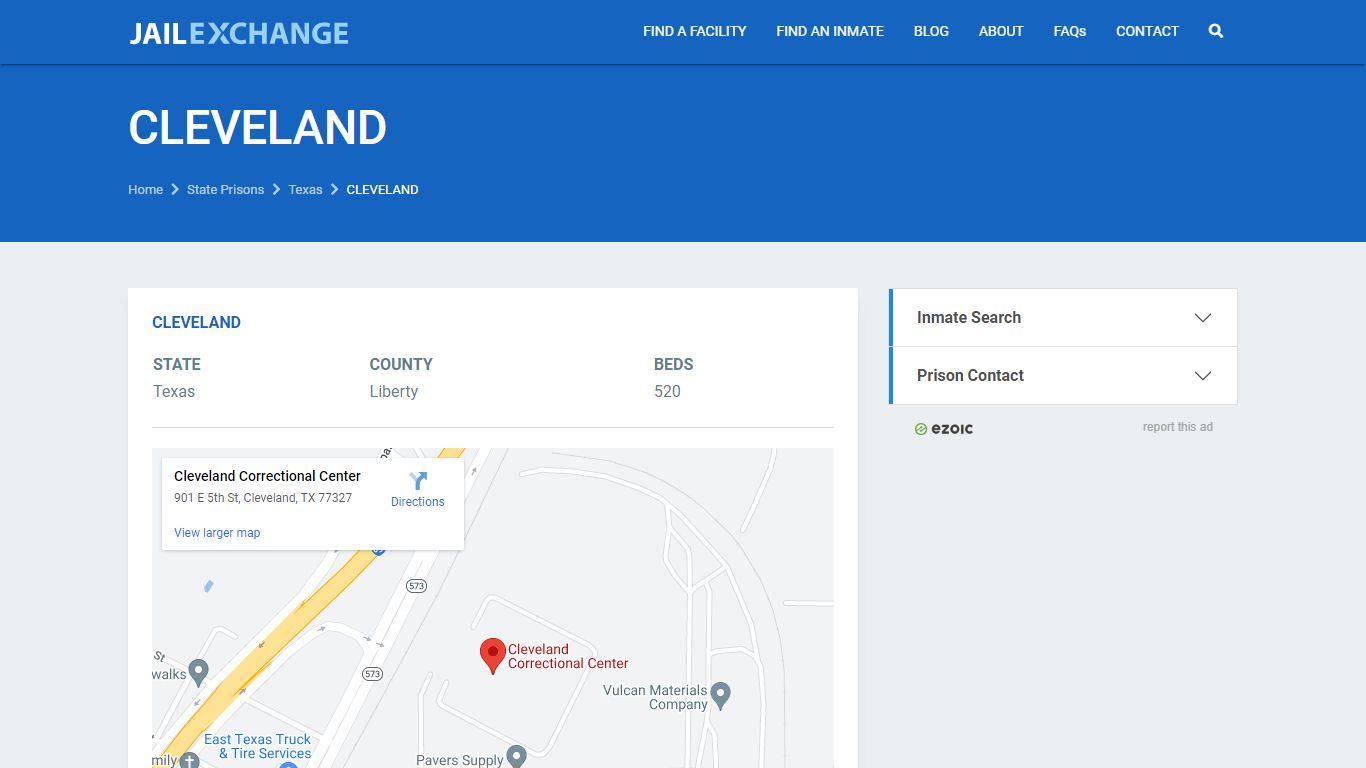Click the address 901 E 5th St text
The height and width of the screenshot is (768, 1366).
(263, 498)
